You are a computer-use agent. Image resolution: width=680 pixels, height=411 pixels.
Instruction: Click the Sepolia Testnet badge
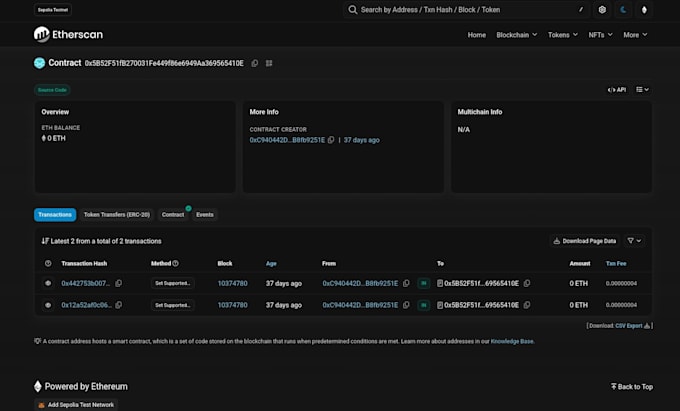point(53,10)
